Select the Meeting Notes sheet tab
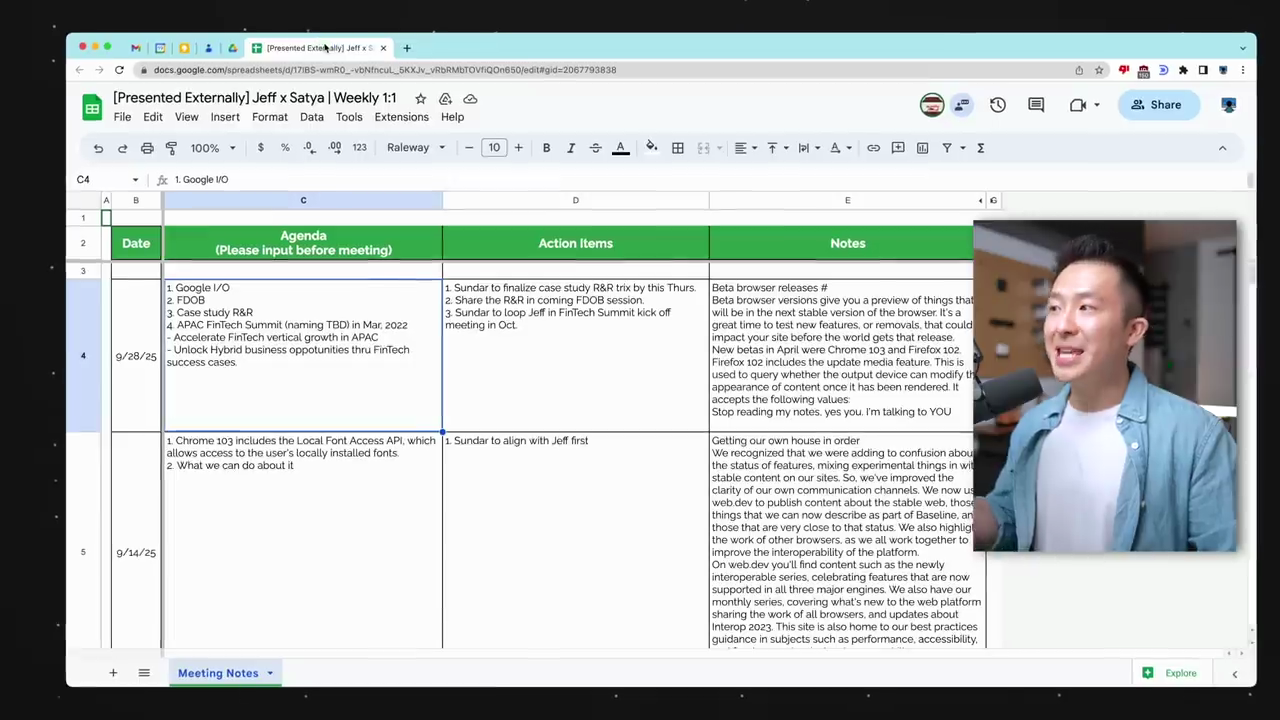Viewport: 1280px width, 720px height. tap(218, 673)
